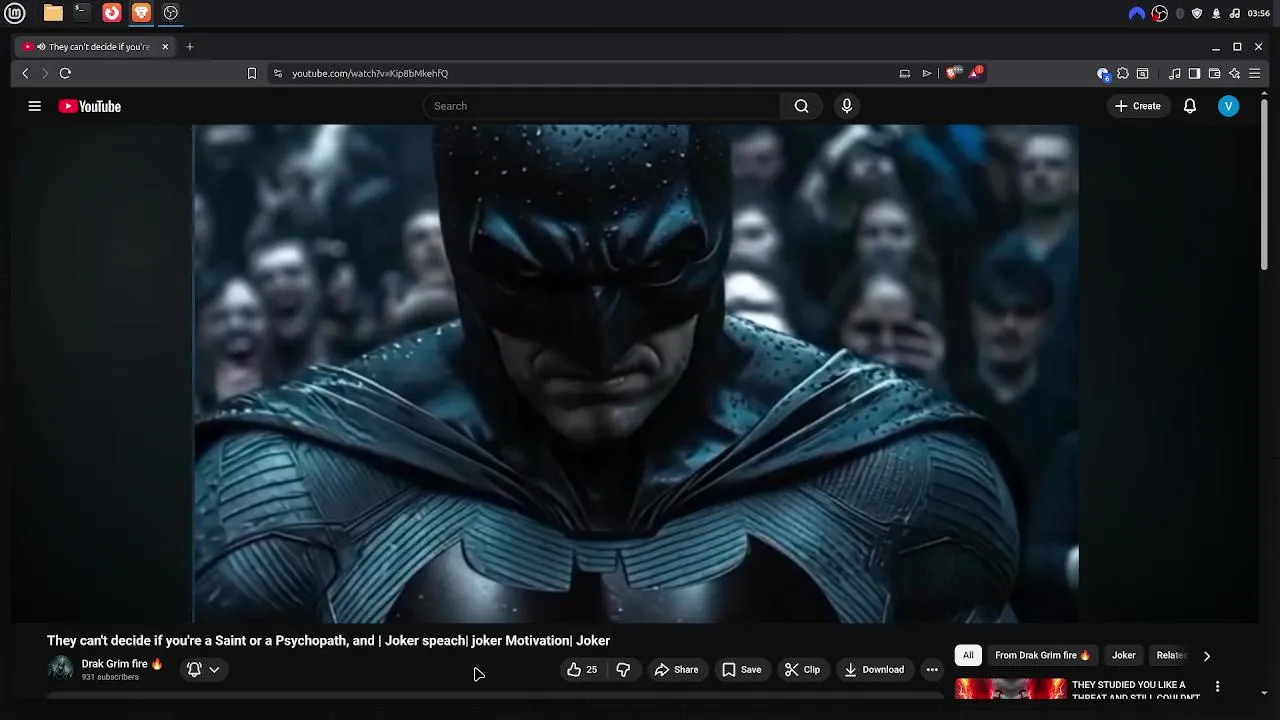Open the browser extensions puzzle icon
This screenshot has height=720, width=1280.
[1123, 73]
